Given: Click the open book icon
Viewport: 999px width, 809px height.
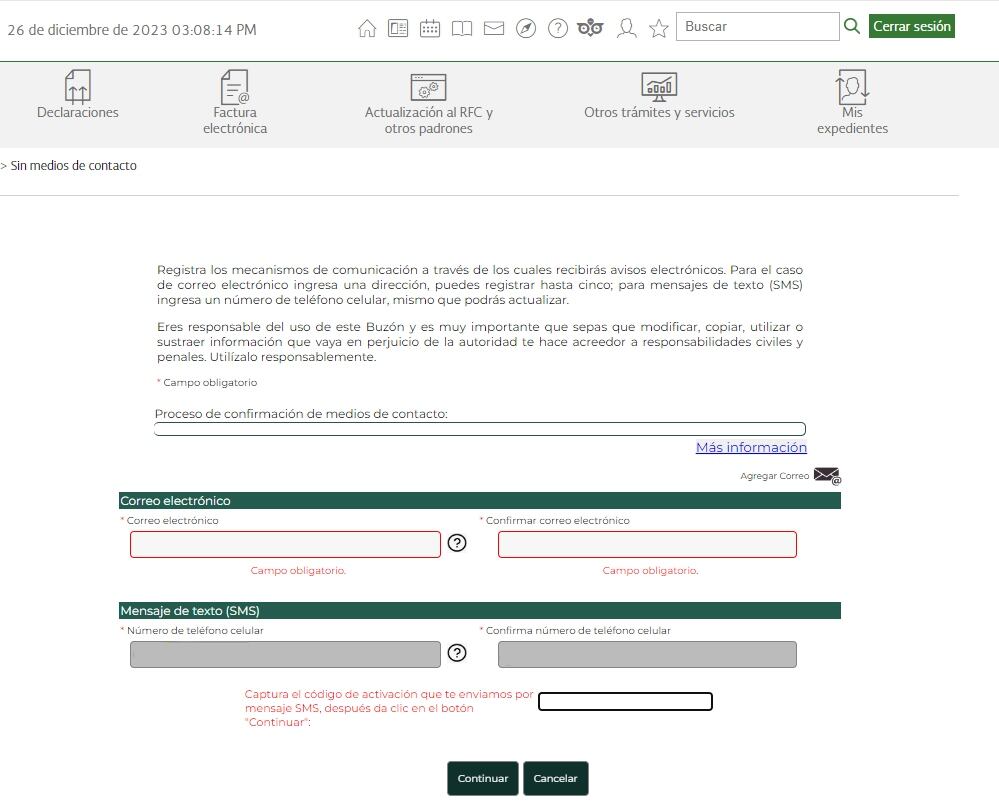Looking at the screenshot, I should coord(461,28).
